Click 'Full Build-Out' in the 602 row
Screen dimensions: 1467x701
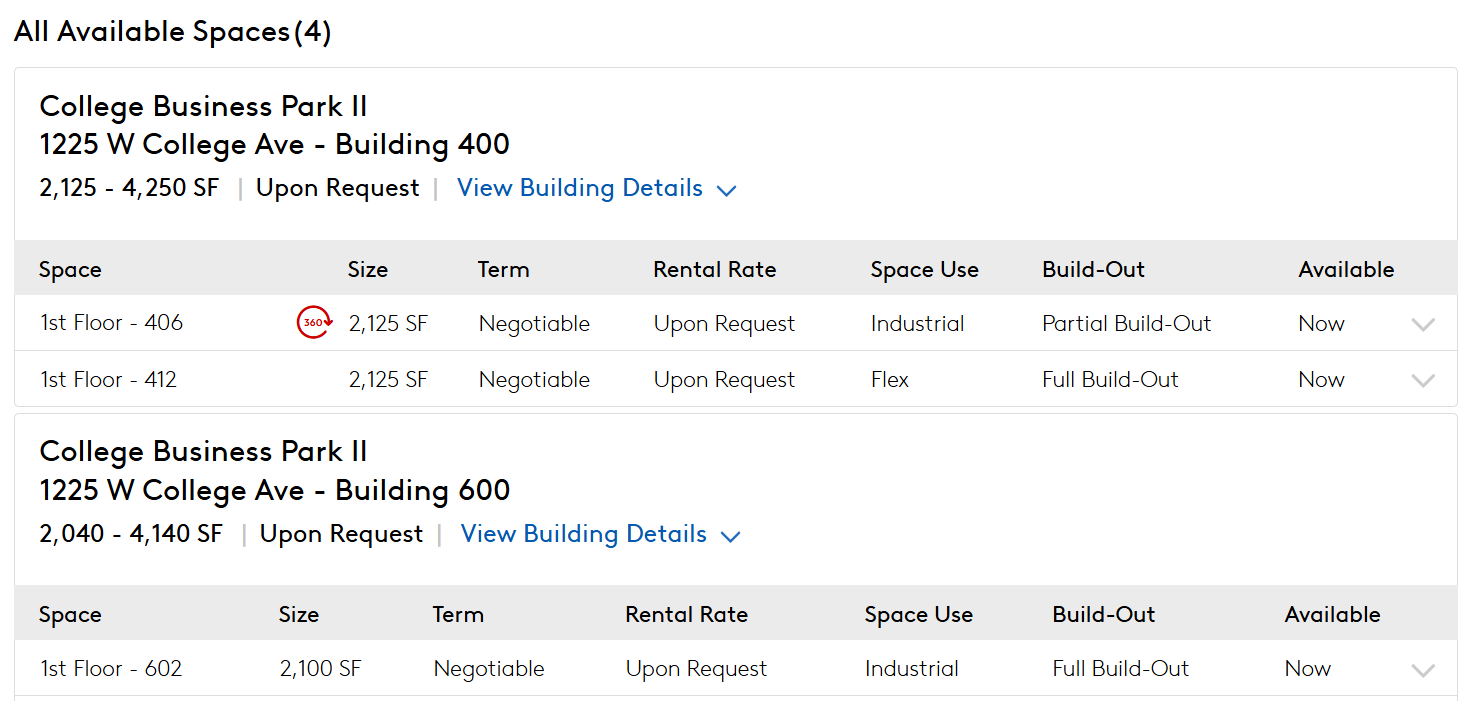tap(1121, 668)
